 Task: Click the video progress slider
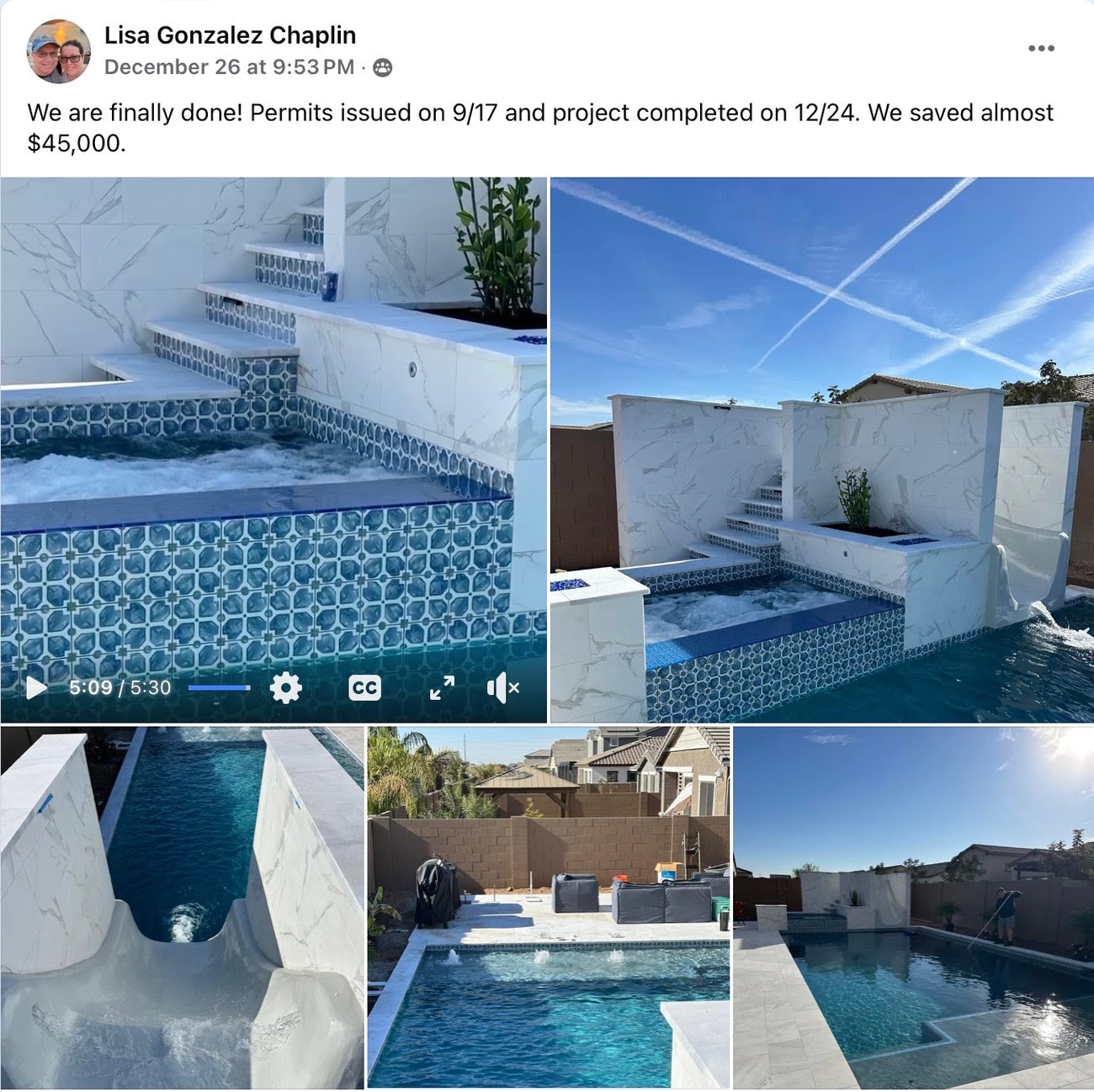pos(219,688)
